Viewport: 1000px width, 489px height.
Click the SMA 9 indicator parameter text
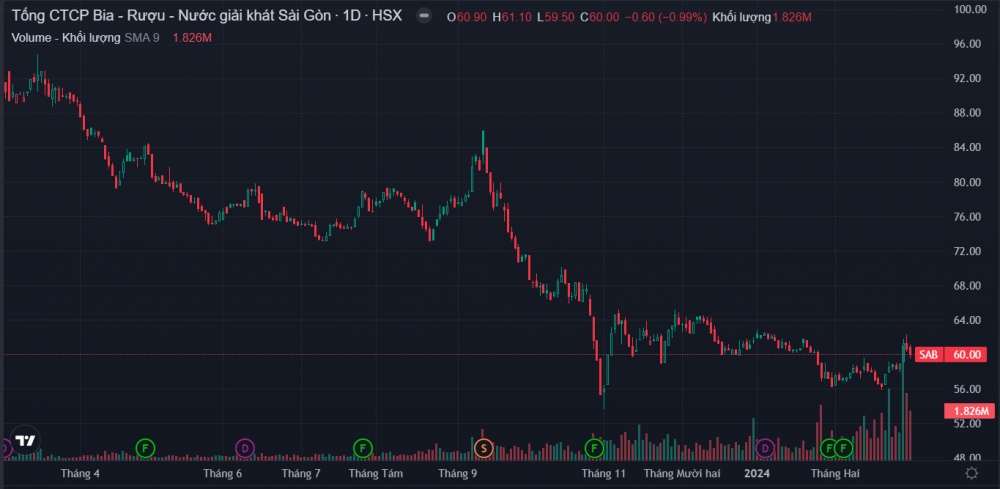tap(142, 38)
